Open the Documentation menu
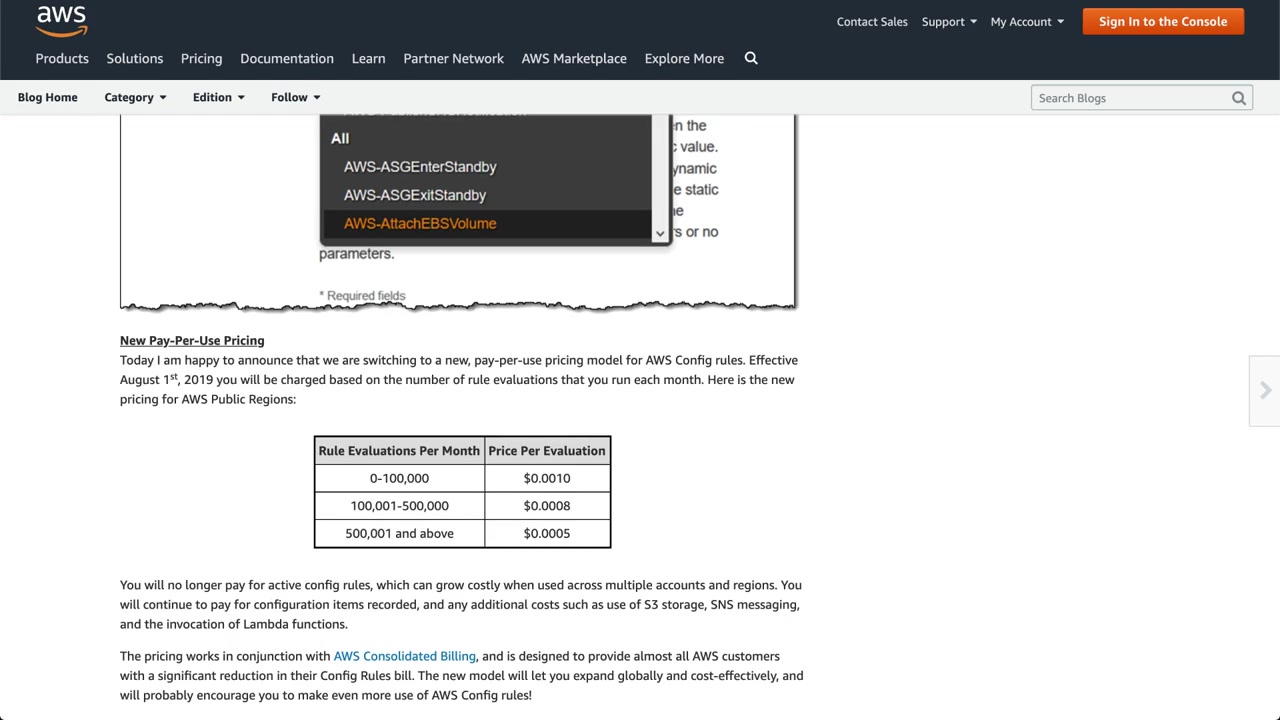Screen dimensions: 1280x720 [287, 58]
